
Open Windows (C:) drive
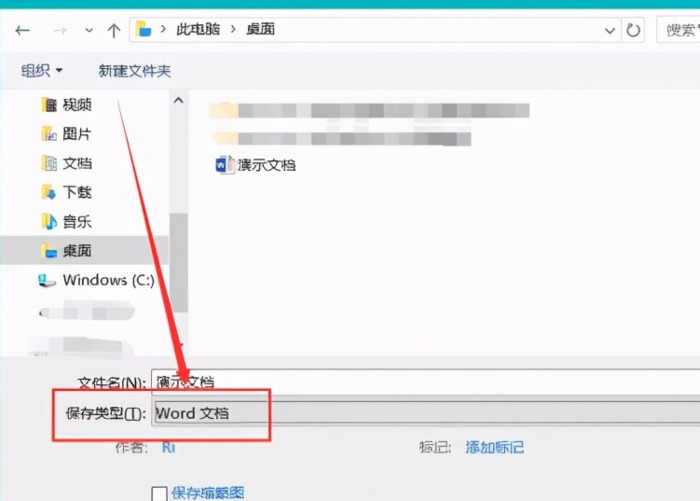click(x=108, y=280)
